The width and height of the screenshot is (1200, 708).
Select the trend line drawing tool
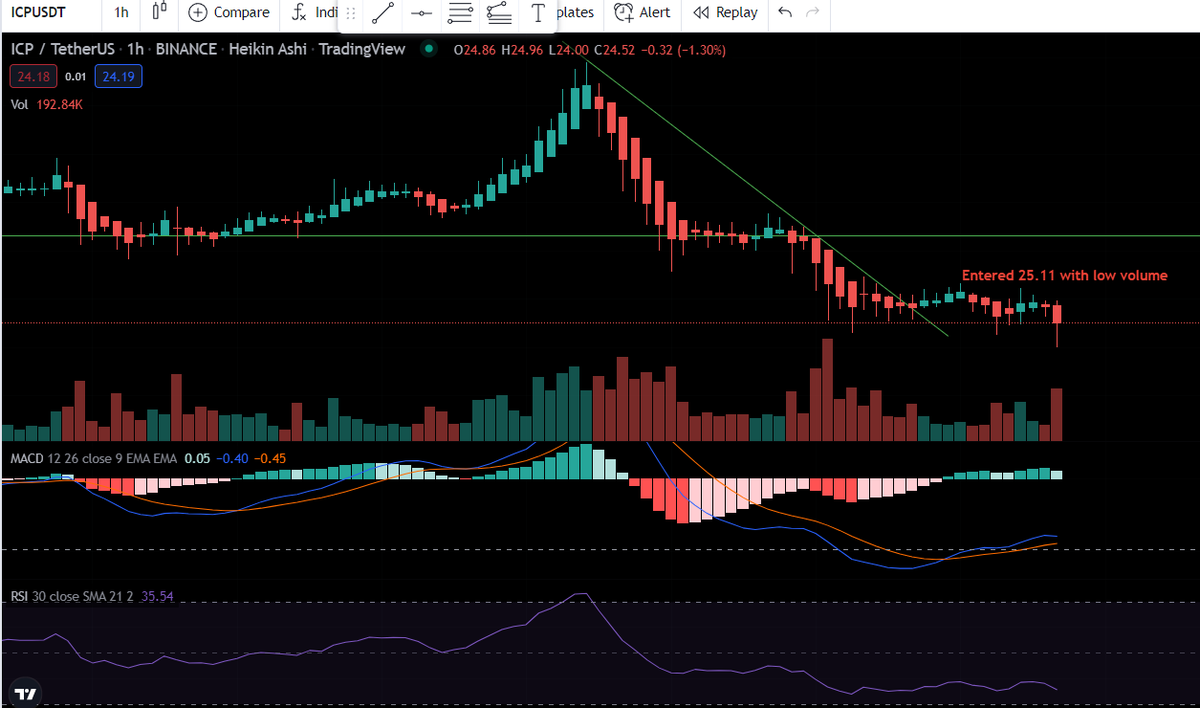tap(382, 13)
